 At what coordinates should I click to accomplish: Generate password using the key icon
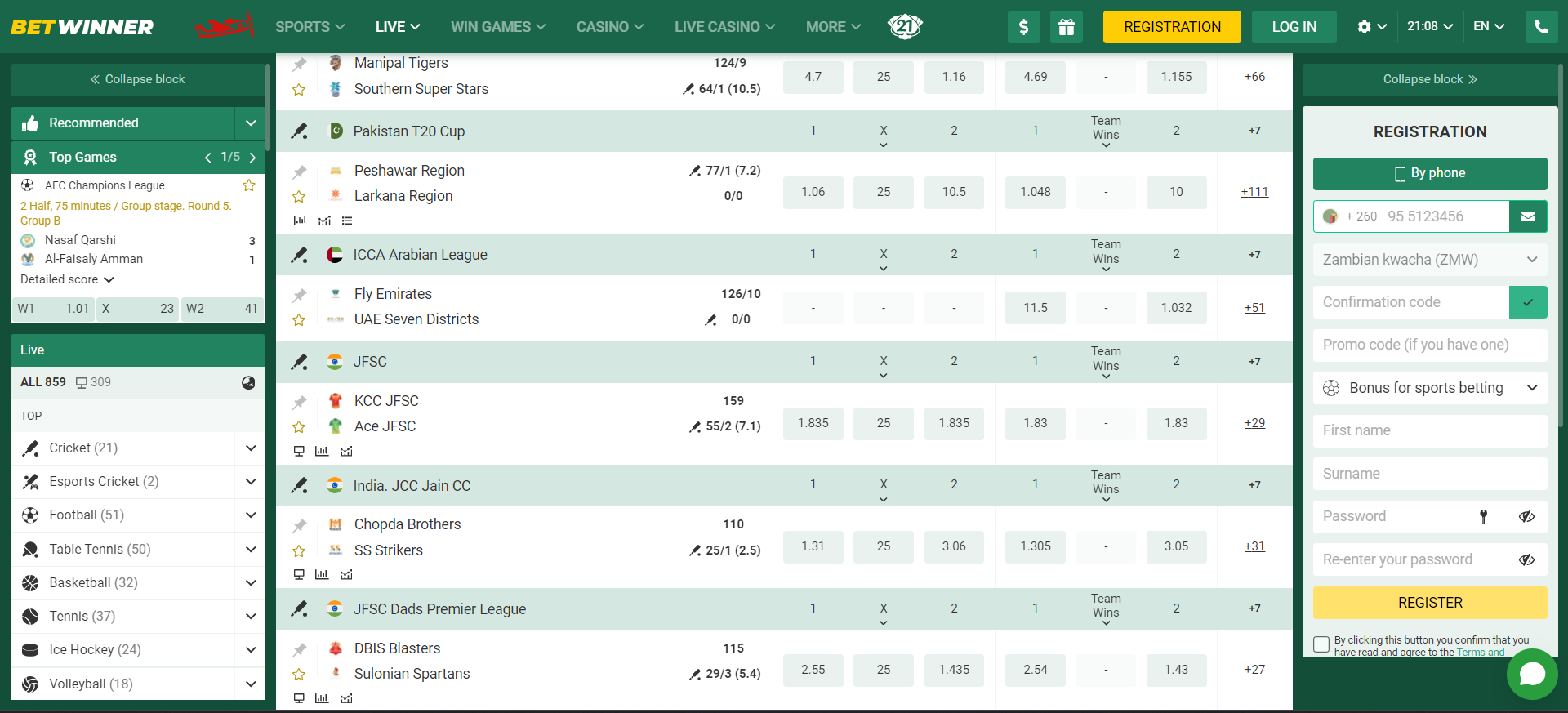[x=1484, y=516]
